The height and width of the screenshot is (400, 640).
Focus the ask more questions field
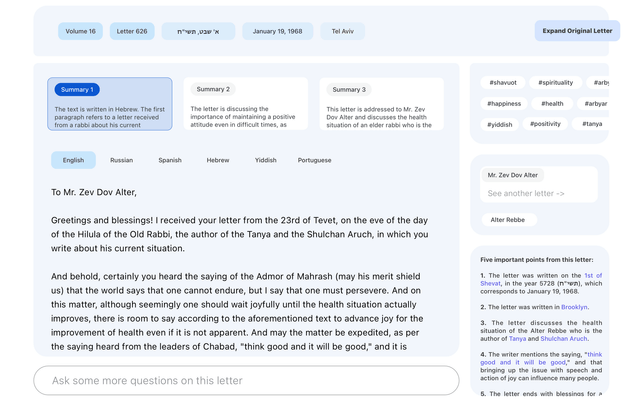pos(246,380)
